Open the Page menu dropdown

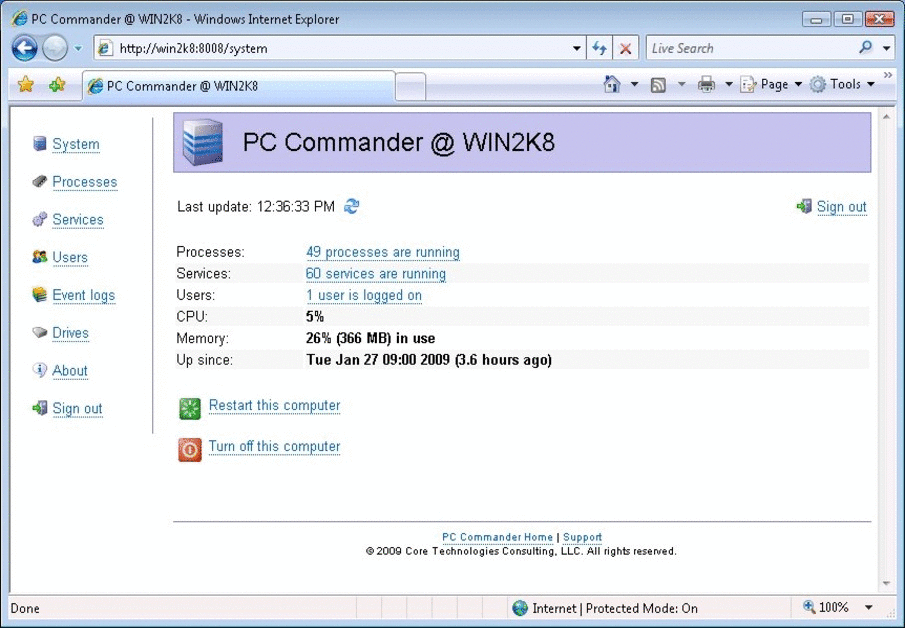pyautogui.click(x=770, y=84)
